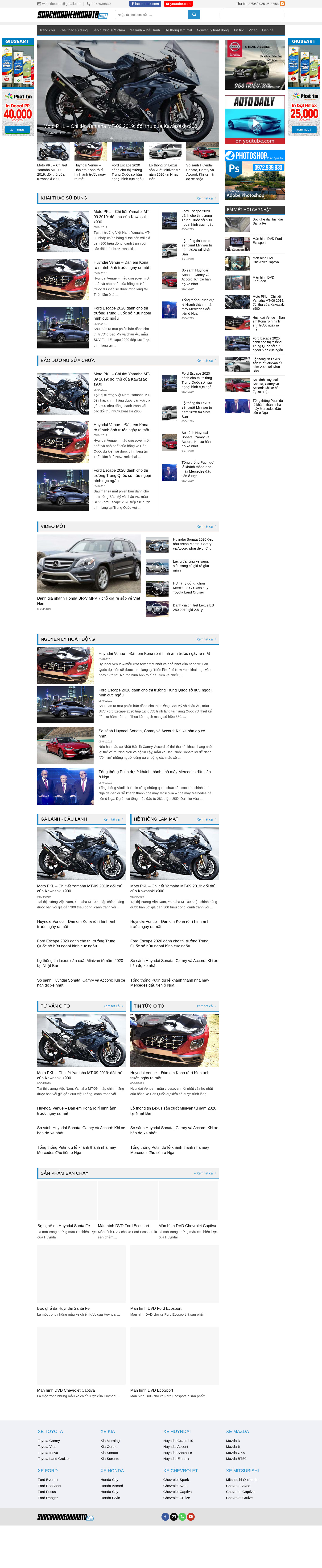Click the phone icon beside 0972939830
This screenshot has width=322, height=1568.
pyautogui.click(x=88, y=4)
